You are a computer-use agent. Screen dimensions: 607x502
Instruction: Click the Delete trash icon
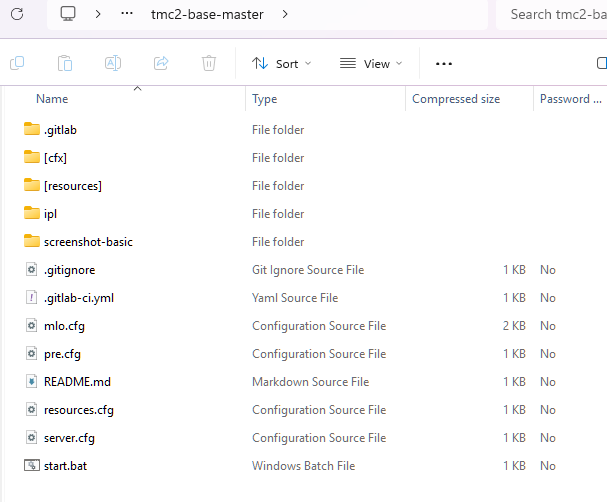[x=209, y=63]
